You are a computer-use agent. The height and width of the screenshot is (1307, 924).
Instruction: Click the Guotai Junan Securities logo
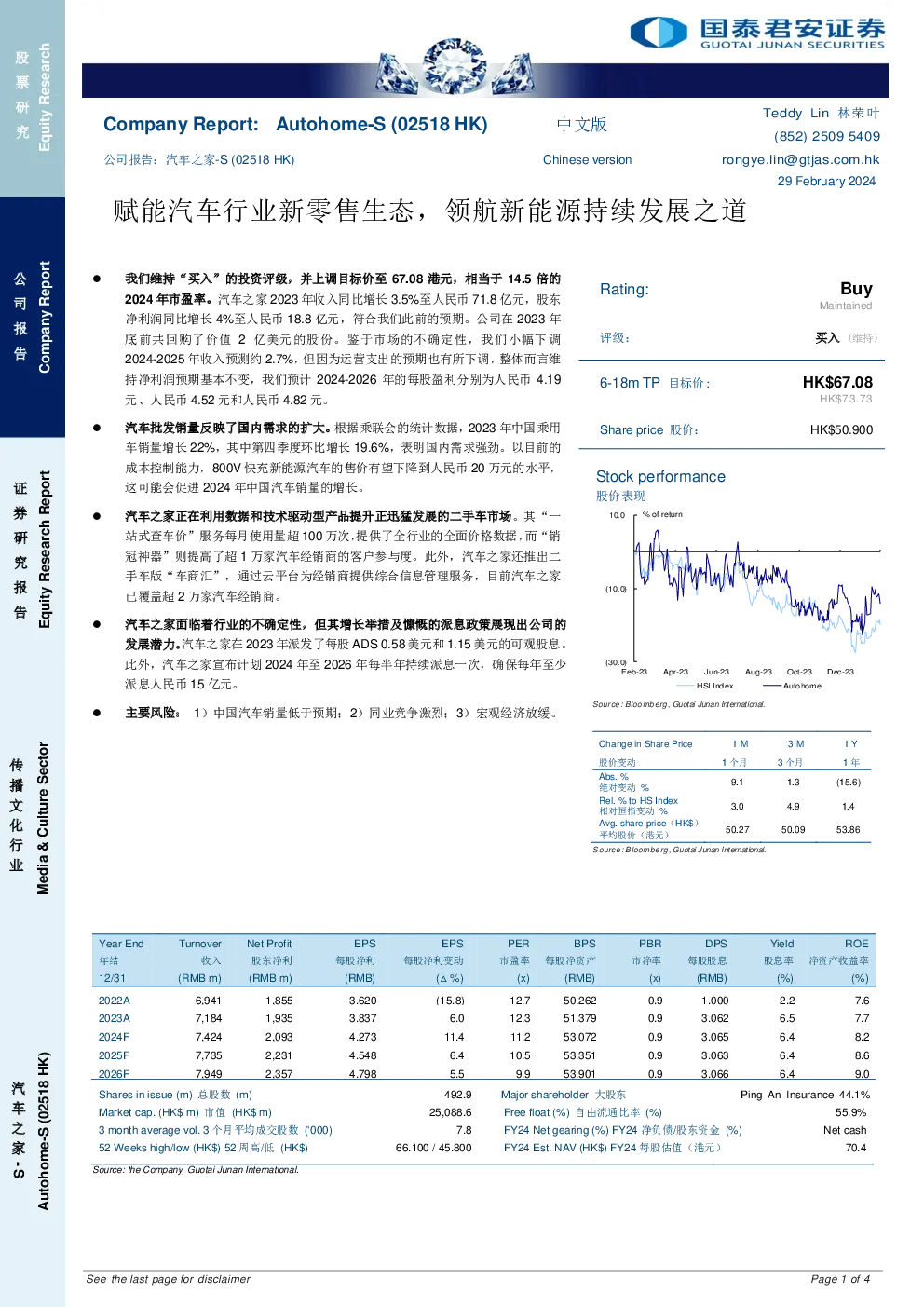(x=757, y=33)
